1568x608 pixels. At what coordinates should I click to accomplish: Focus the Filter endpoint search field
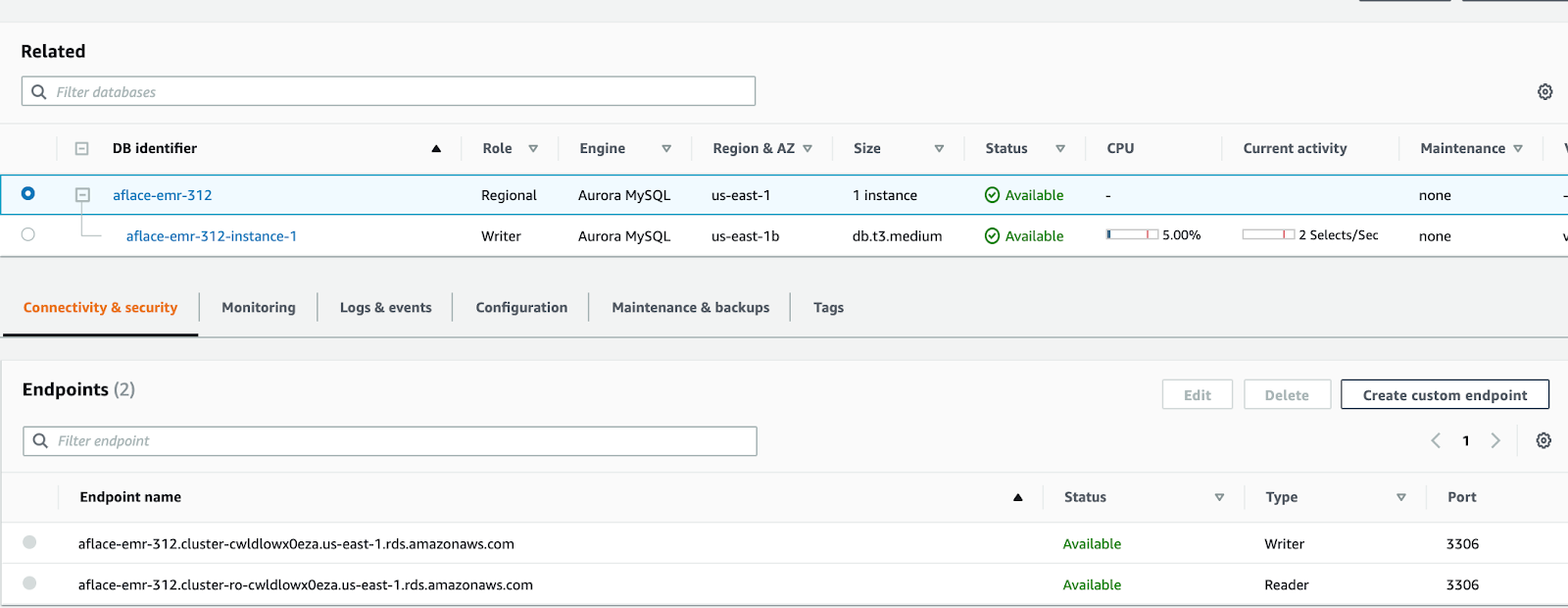[x=390, y=440]
